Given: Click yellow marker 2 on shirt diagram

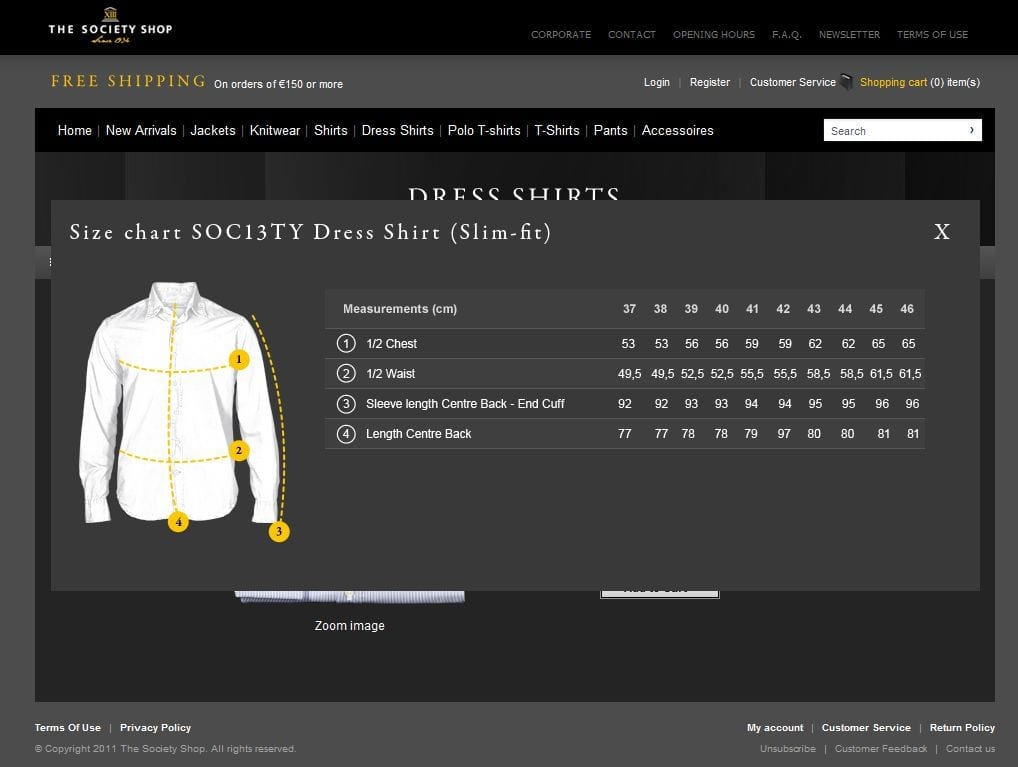Looking at the screenshot, I should click(x=239, y=450).
